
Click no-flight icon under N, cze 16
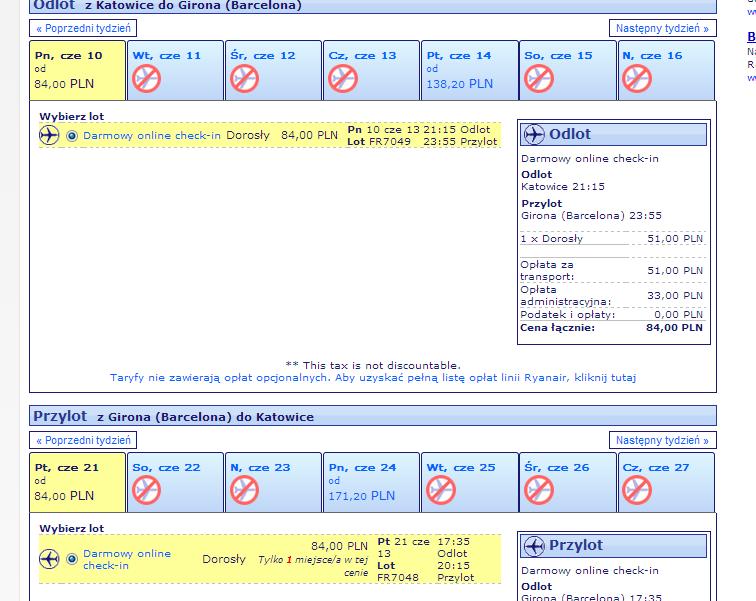click(637, 79)
